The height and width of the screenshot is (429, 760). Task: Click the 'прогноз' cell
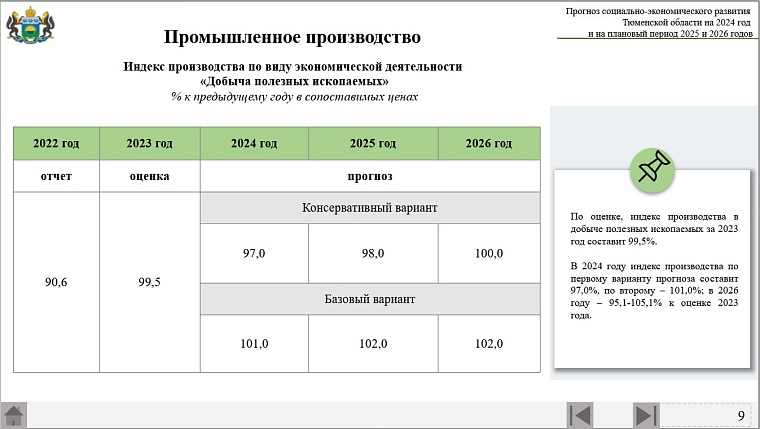[370, 176]
